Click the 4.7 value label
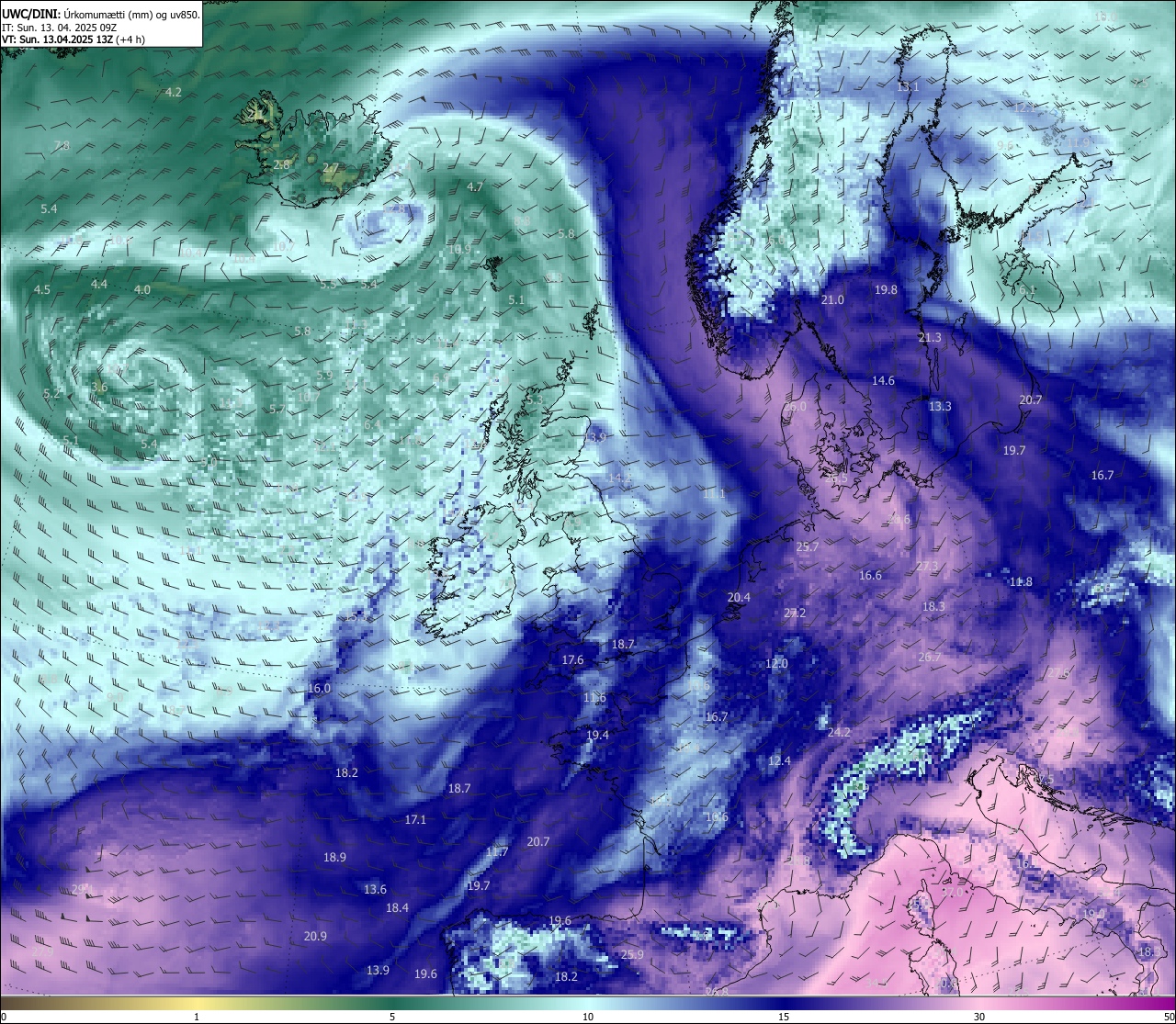Viewport: 1176px width, 1024px height. (475, 186)
